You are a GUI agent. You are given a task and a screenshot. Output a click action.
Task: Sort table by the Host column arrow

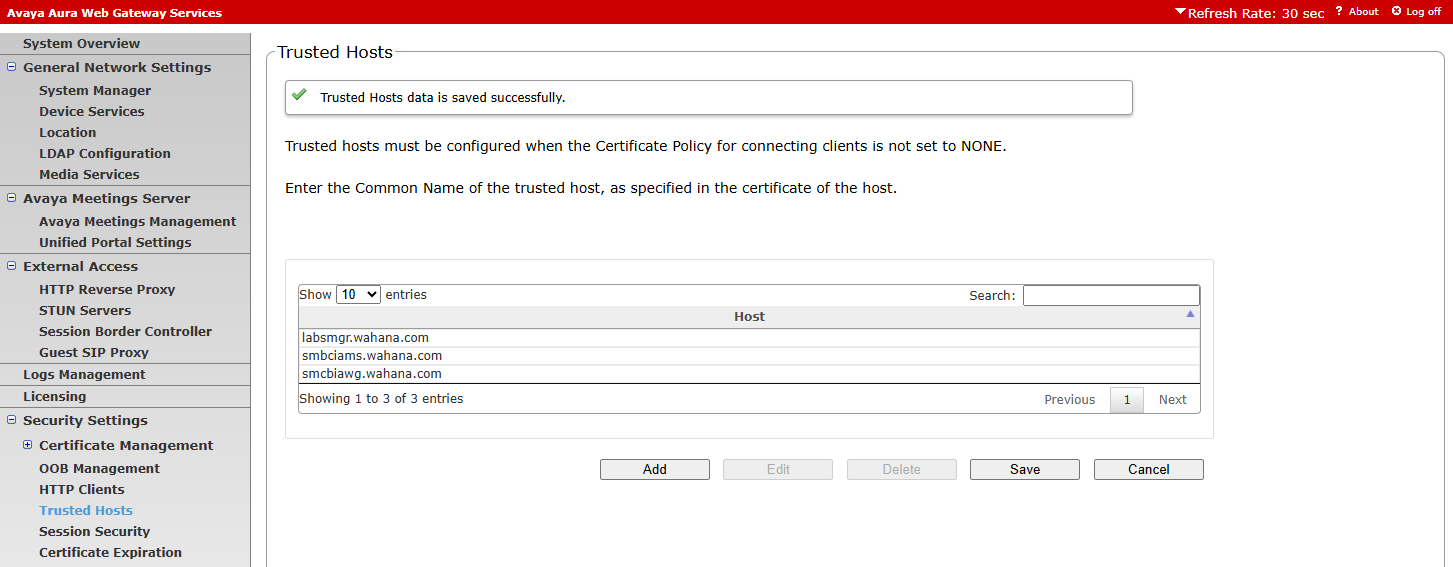click(x=1190, y=314)
